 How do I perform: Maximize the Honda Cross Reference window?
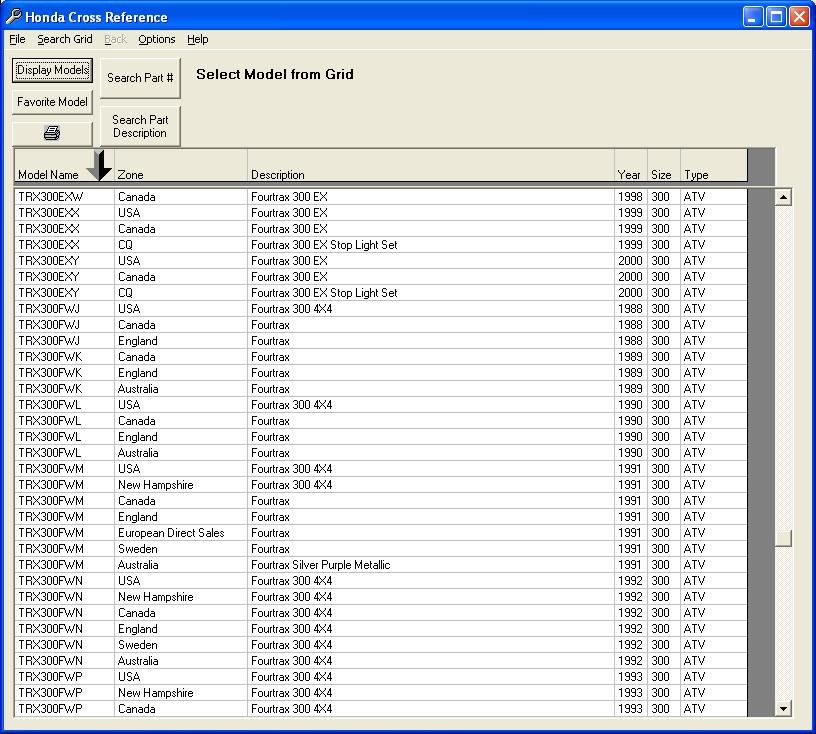pos(776,17)
